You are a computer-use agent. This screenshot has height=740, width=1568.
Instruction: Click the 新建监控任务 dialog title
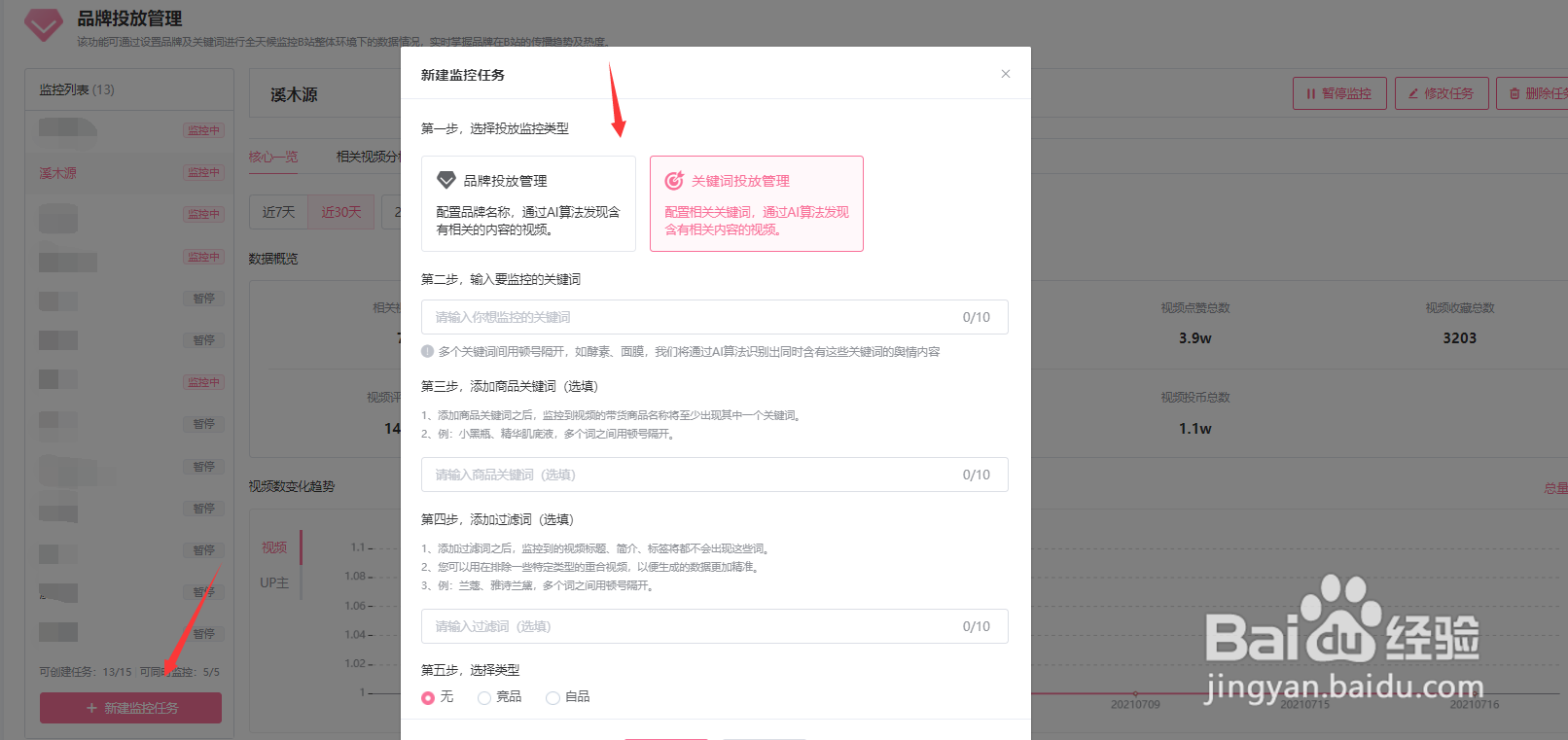[x=463, y=75]
